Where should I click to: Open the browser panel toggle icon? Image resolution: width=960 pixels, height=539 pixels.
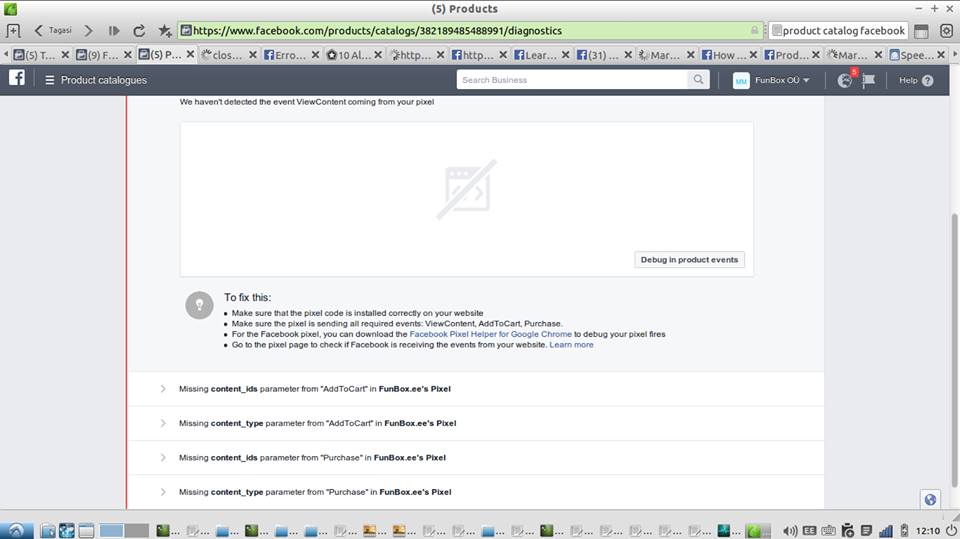921,31
